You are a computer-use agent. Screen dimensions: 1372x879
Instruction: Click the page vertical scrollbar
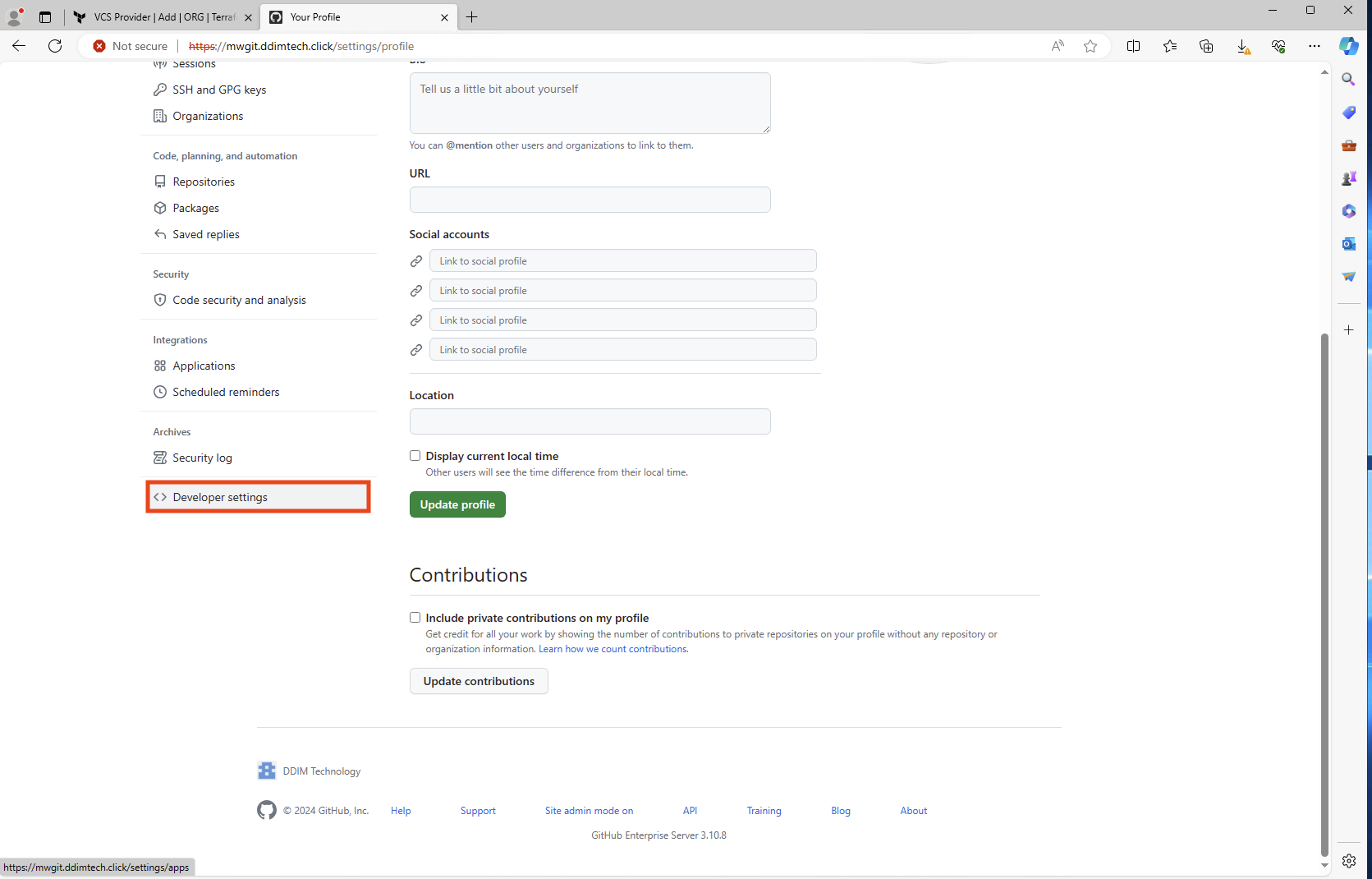[1324, 593]
